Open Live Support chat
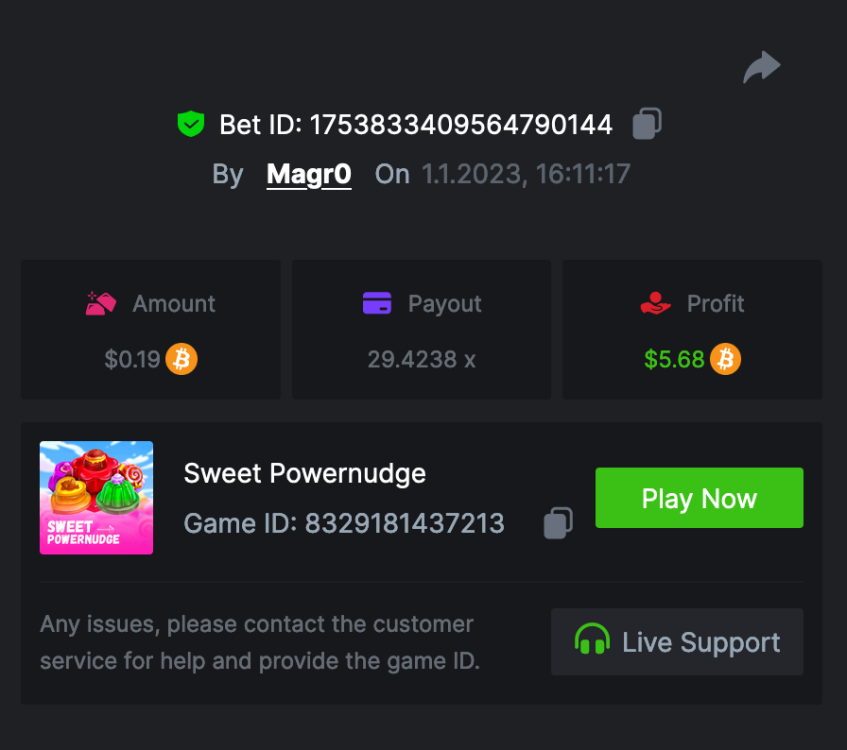This screenshot has width=847, height=750. [x=677, y=642]
